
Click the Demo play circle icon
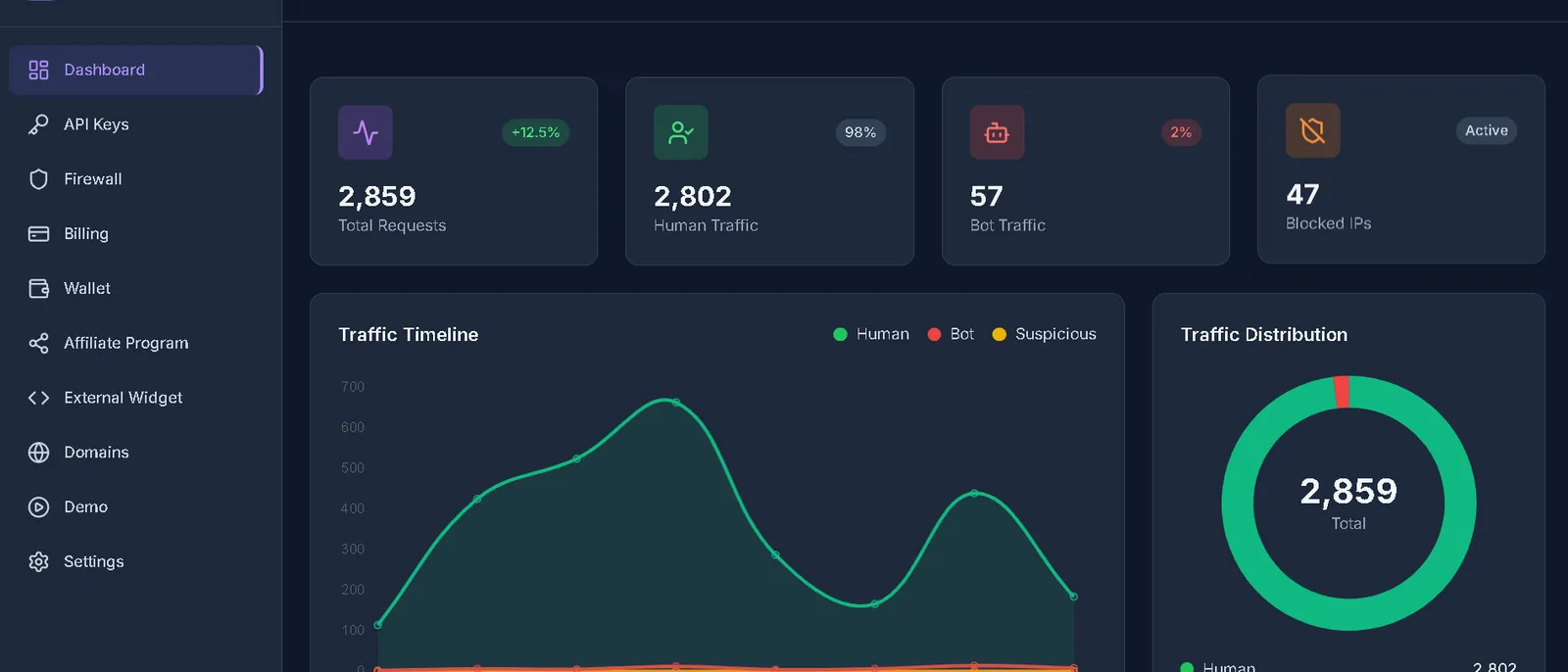point(38,507)
